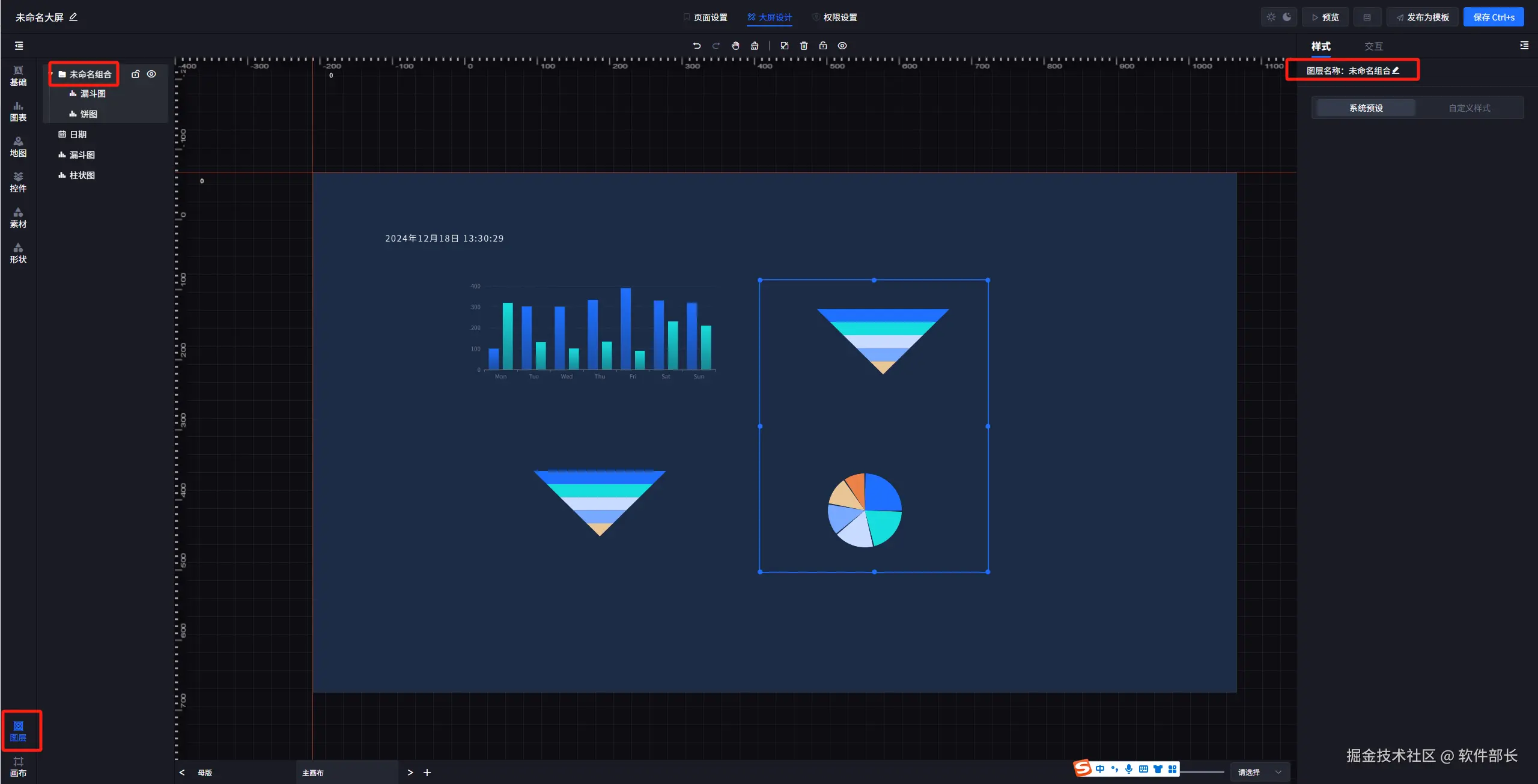Image resolution: width=1538 pixels, height=784 pixels.
Task: Click the 预览 preview button
Action: [x=1325, y=17]
